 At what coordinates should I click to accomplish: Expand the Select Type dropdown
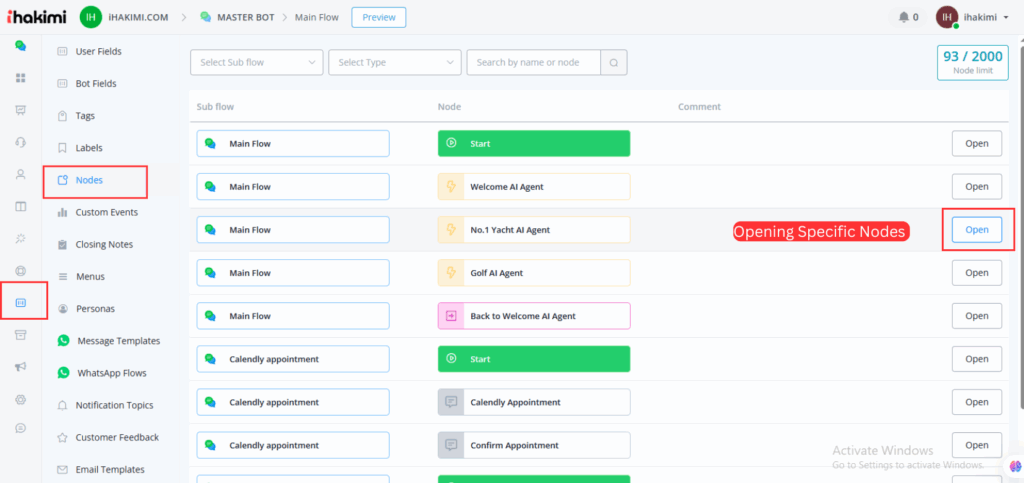(x=394, y=62)
